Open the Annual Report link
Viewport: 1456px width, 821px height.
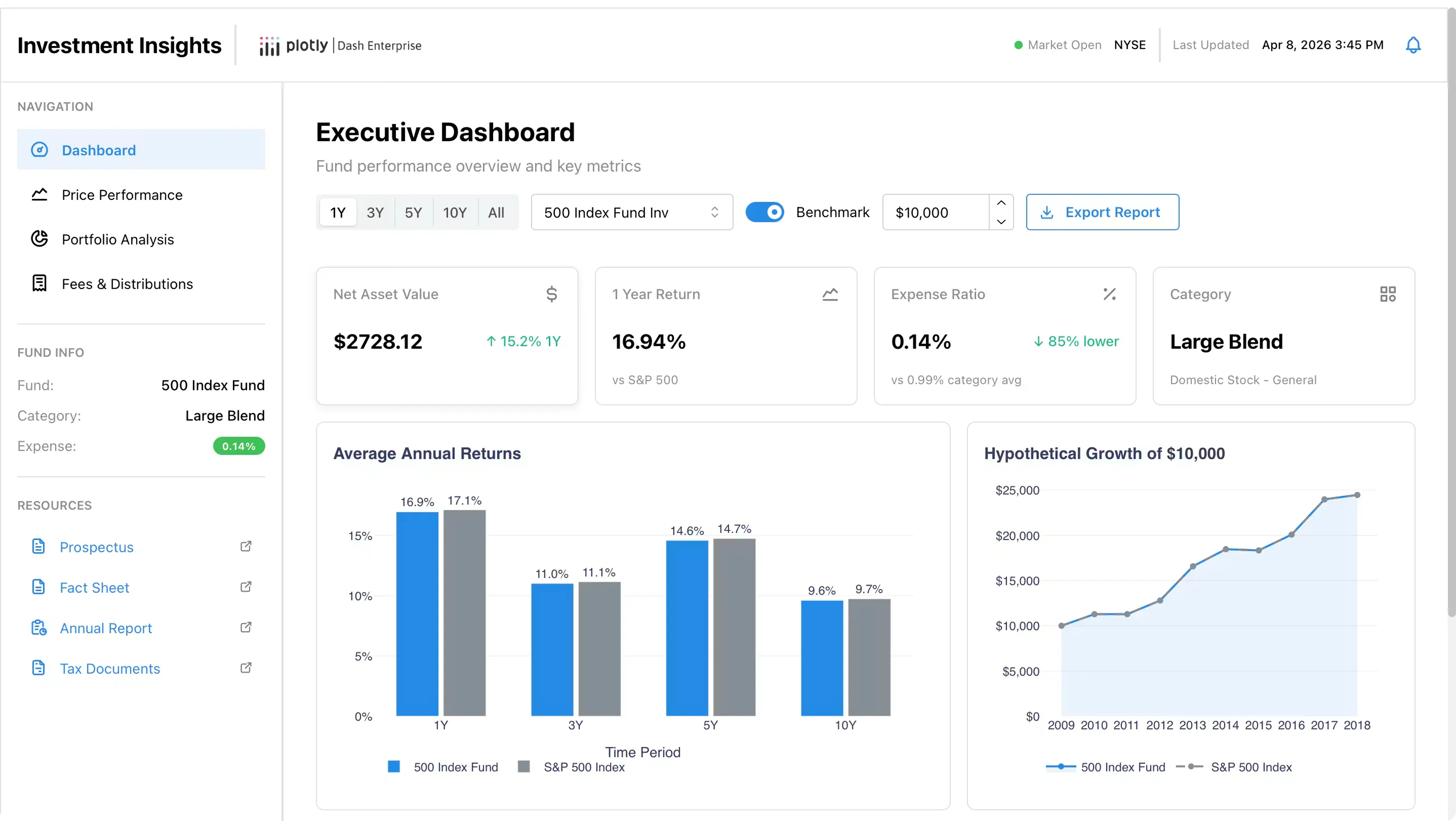(106, 628)
